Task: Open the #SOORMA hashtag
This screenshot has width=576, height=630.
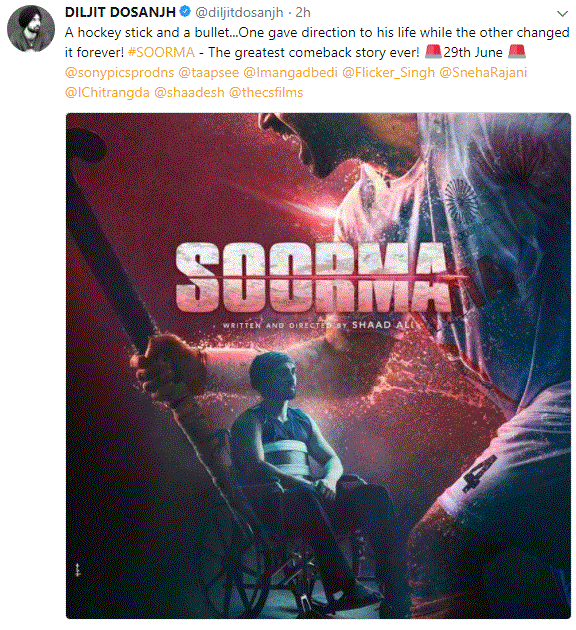Action: coord(161,52)
